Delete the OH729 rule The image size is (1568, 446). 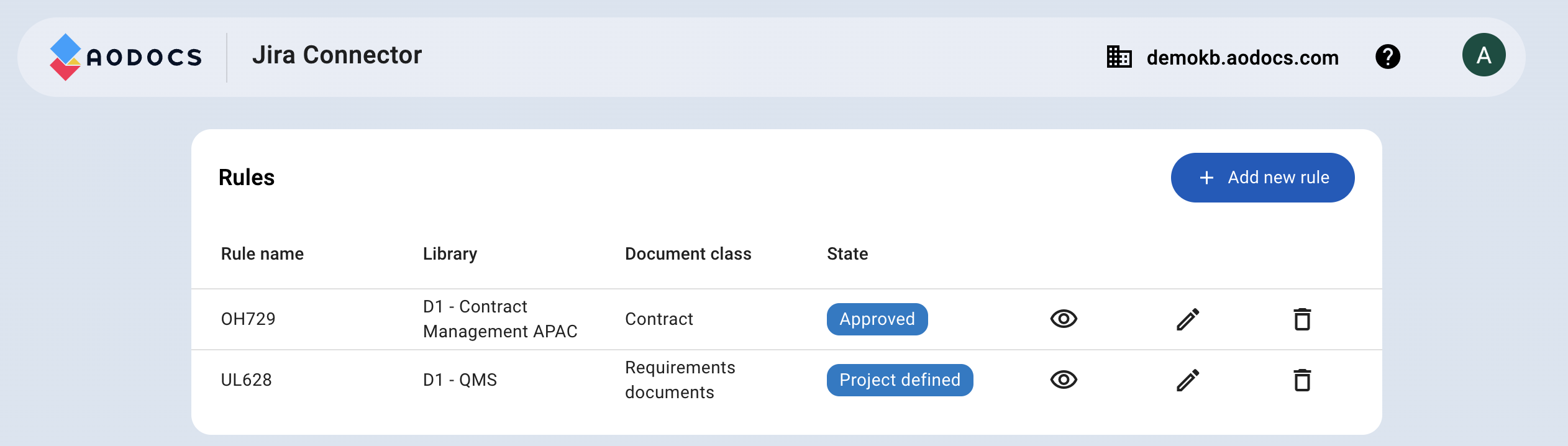[1302, 319]
